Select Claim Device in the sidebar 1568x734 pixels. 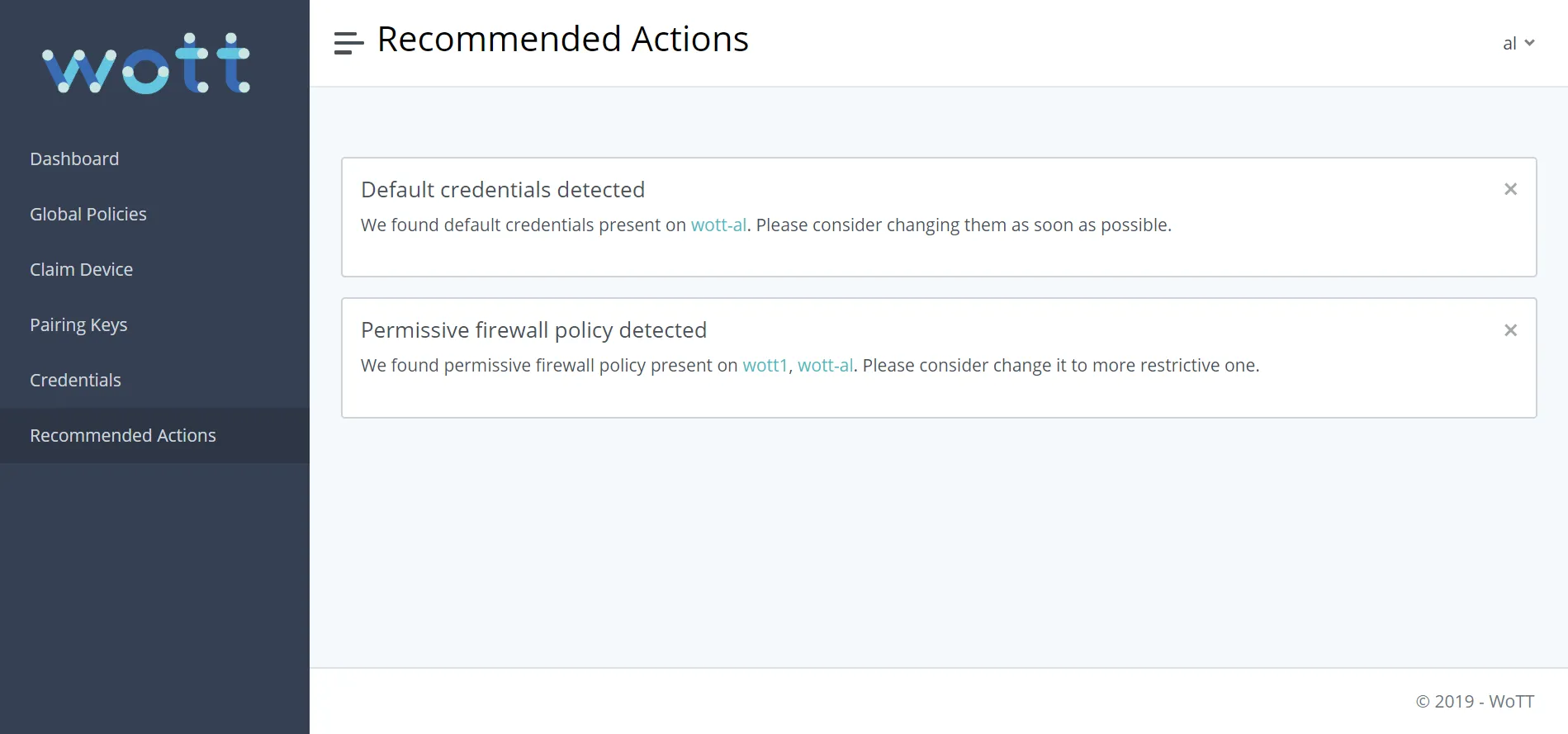[x=81, y=269]
